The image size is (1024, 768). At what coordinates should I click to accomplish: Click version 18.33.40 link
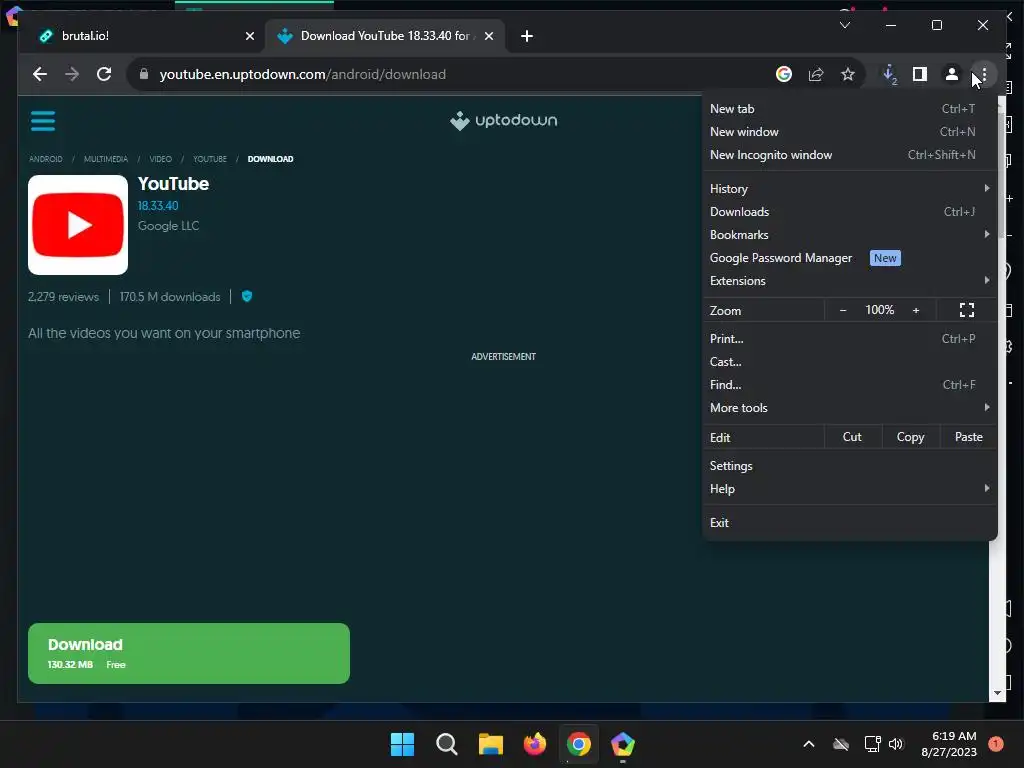point(158,206)
